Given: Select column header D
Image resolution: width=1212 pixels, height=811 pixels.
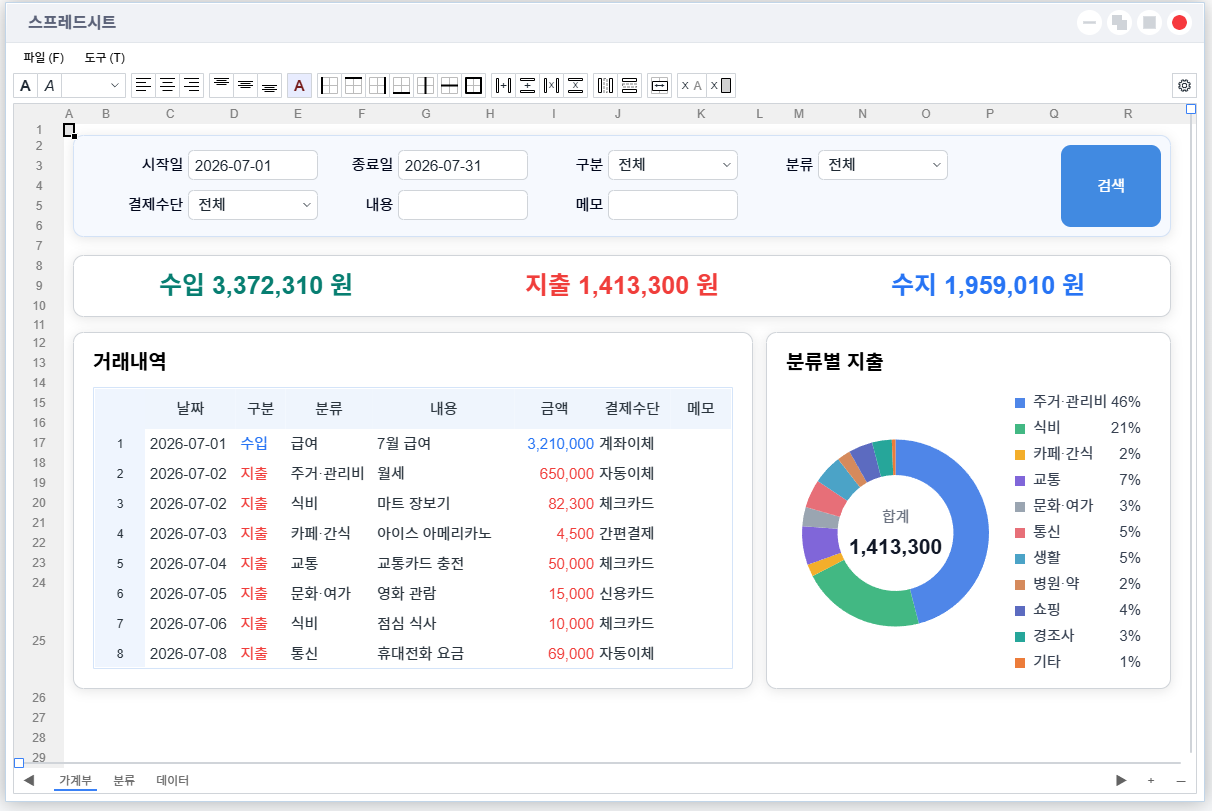Looking at the screenshot, I should click(x=234, y=114).
